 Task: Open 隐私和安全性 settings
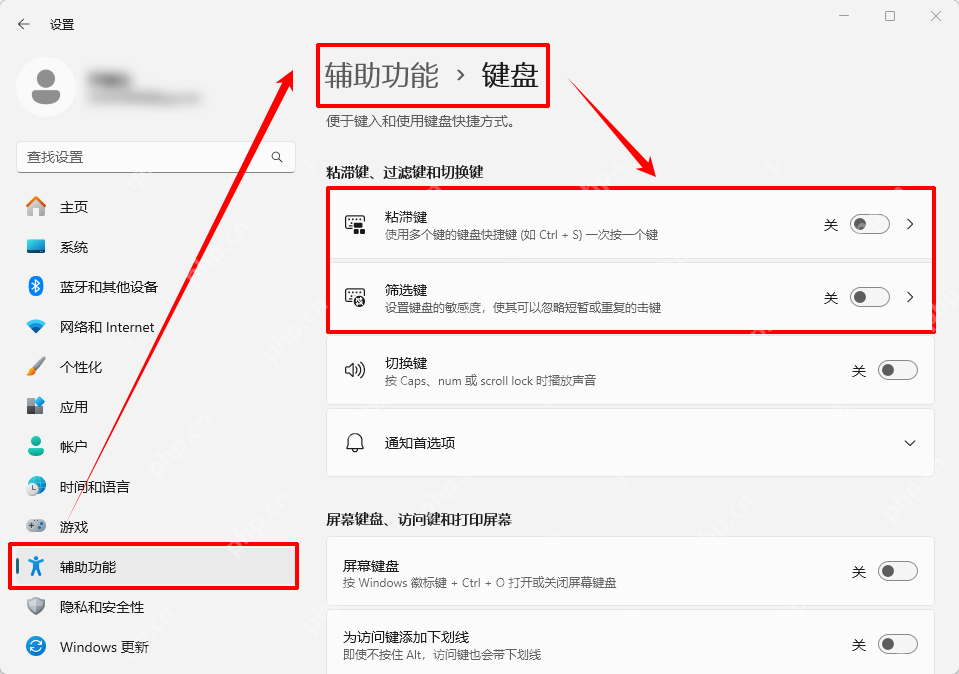[x=156, y=607]
